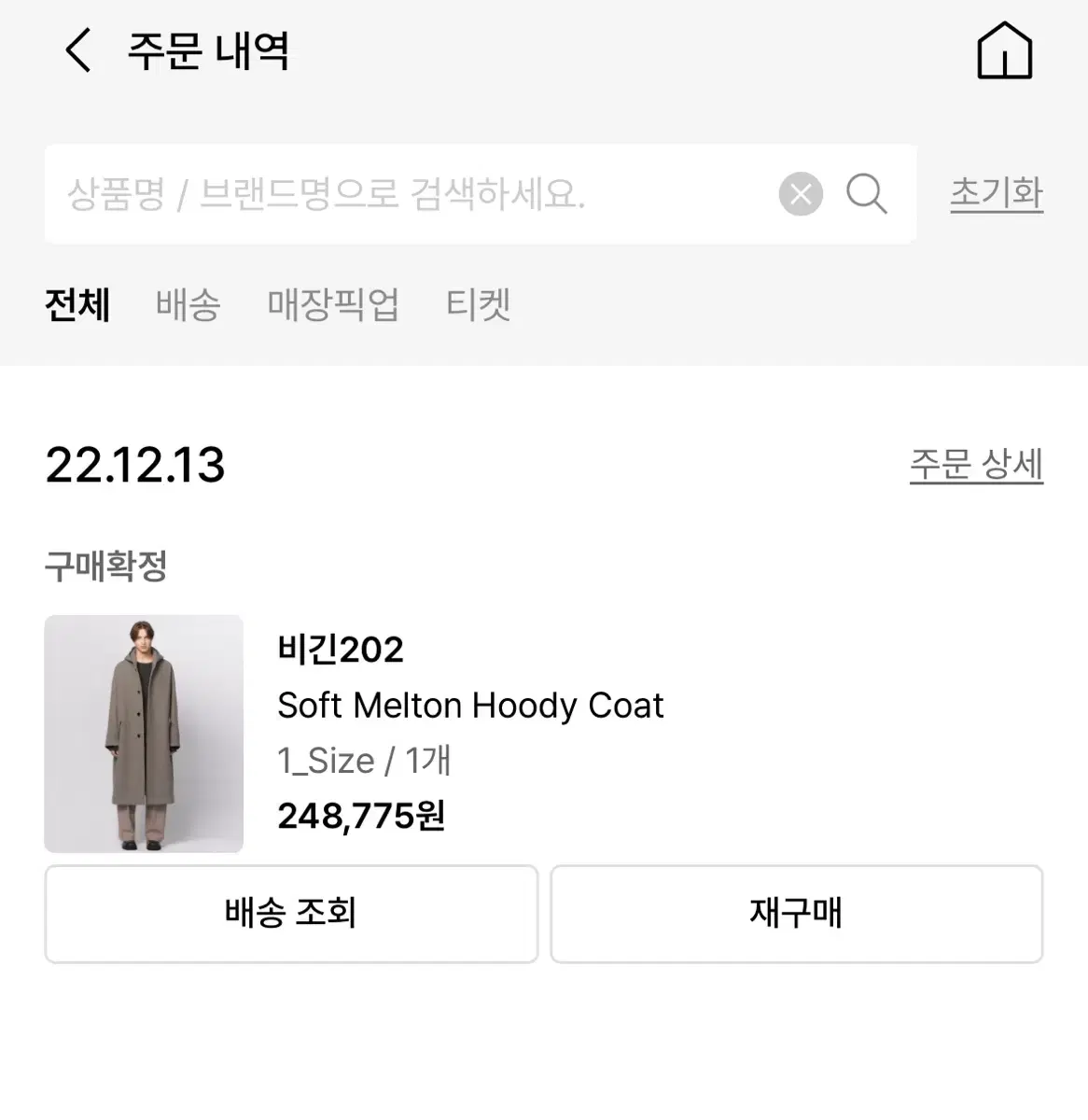
Task: Click the 재구매 repurchase button
Action: (796, 914)
